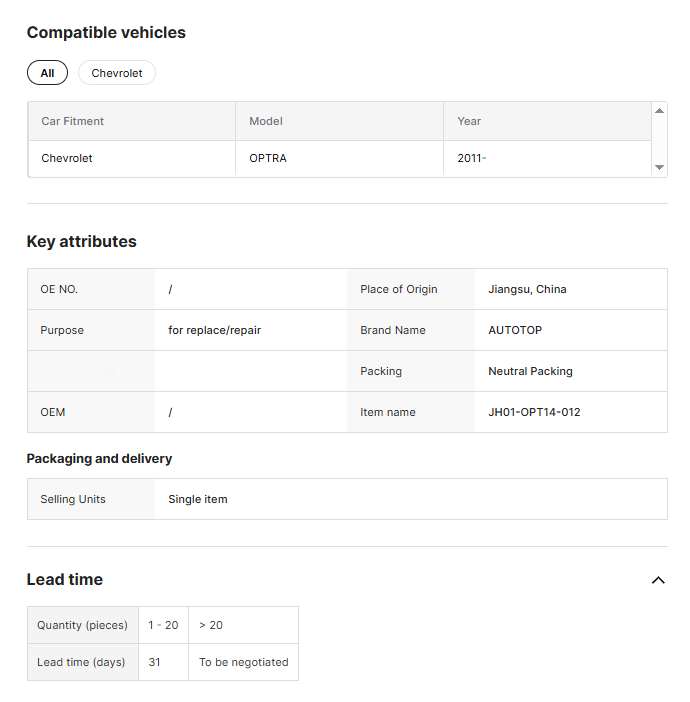Filter vehicles by the Chevrolet pill
The image size is (690, 702).
(x=117, y=73)
